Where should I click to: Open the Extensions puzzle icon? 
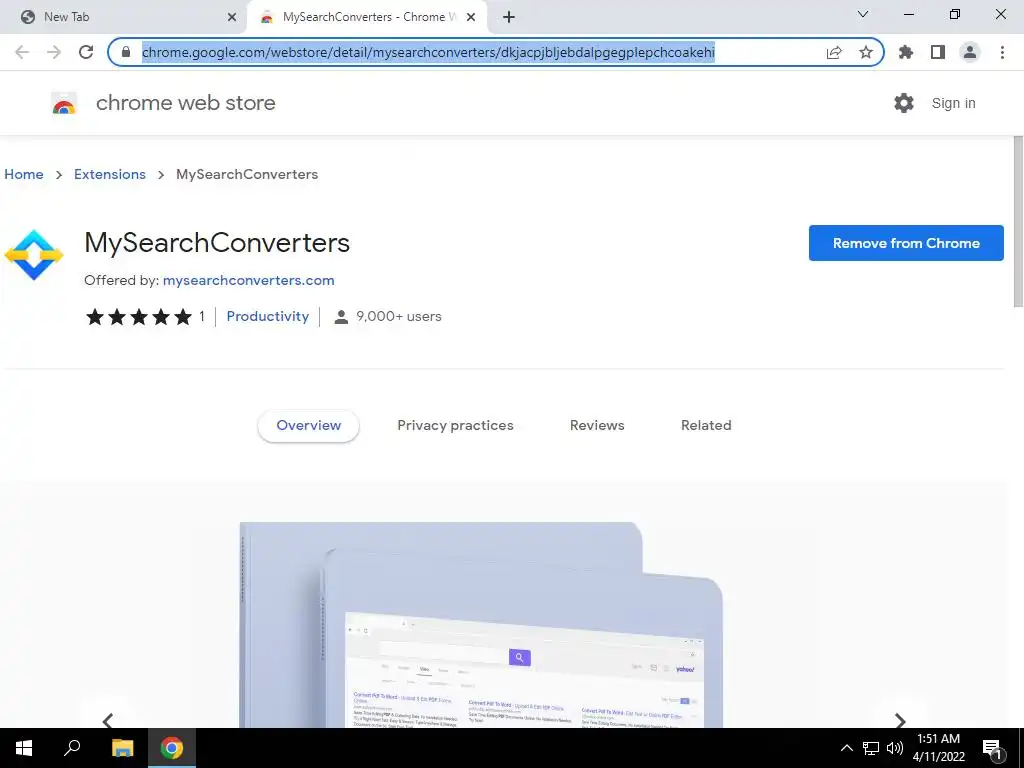906,52
